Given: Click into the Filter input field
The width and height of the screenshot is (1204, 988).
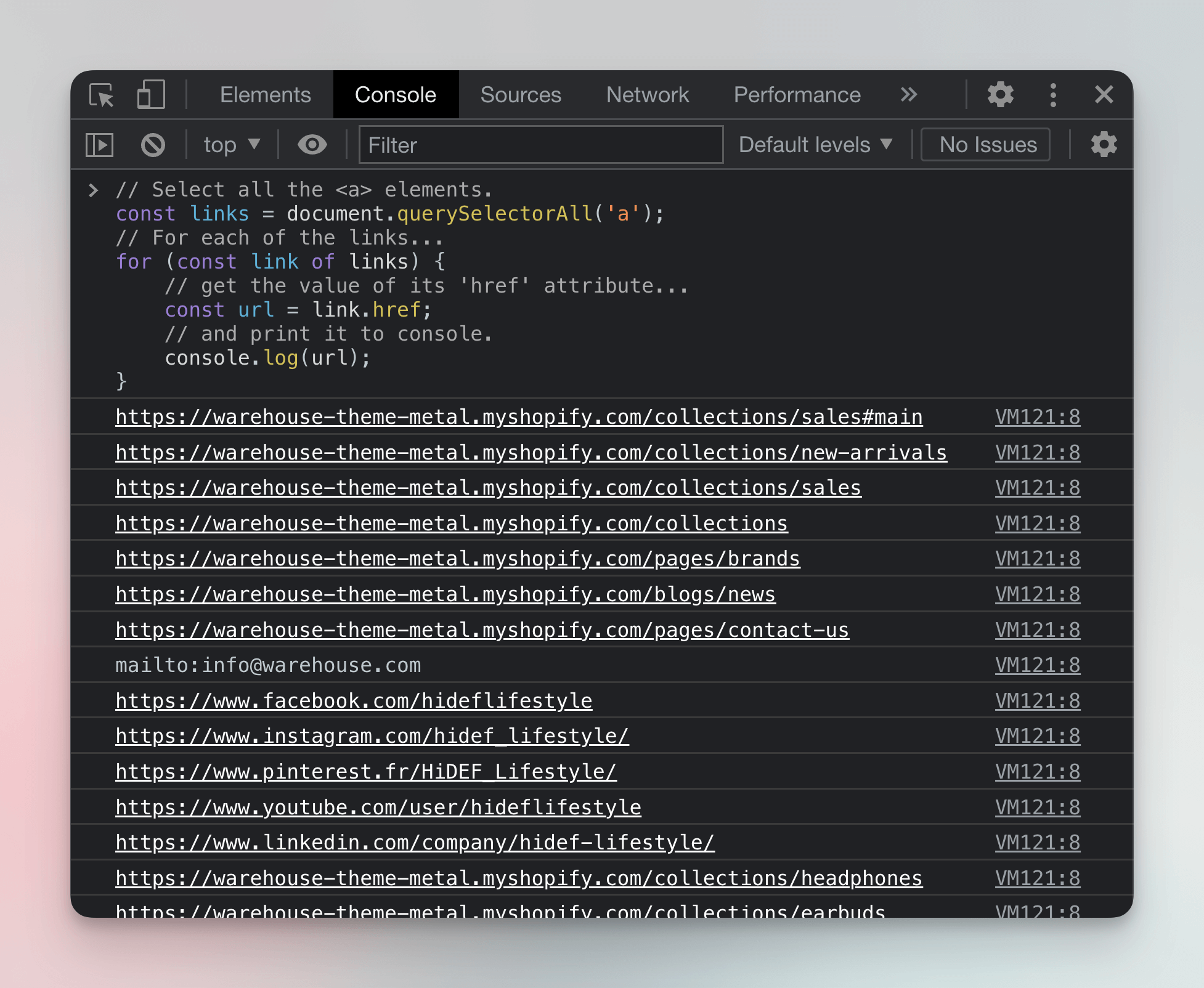Looking at the screenshot, I should (540, 145).
